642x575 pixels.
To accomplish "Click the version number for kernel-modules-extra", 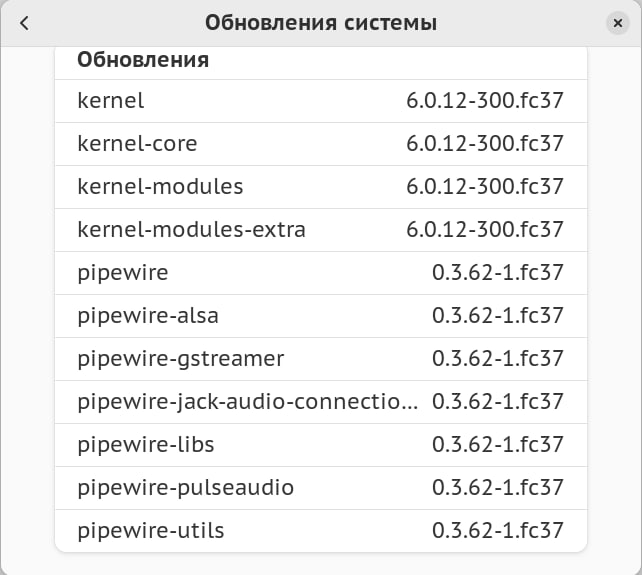I will (x=485, y=229).
